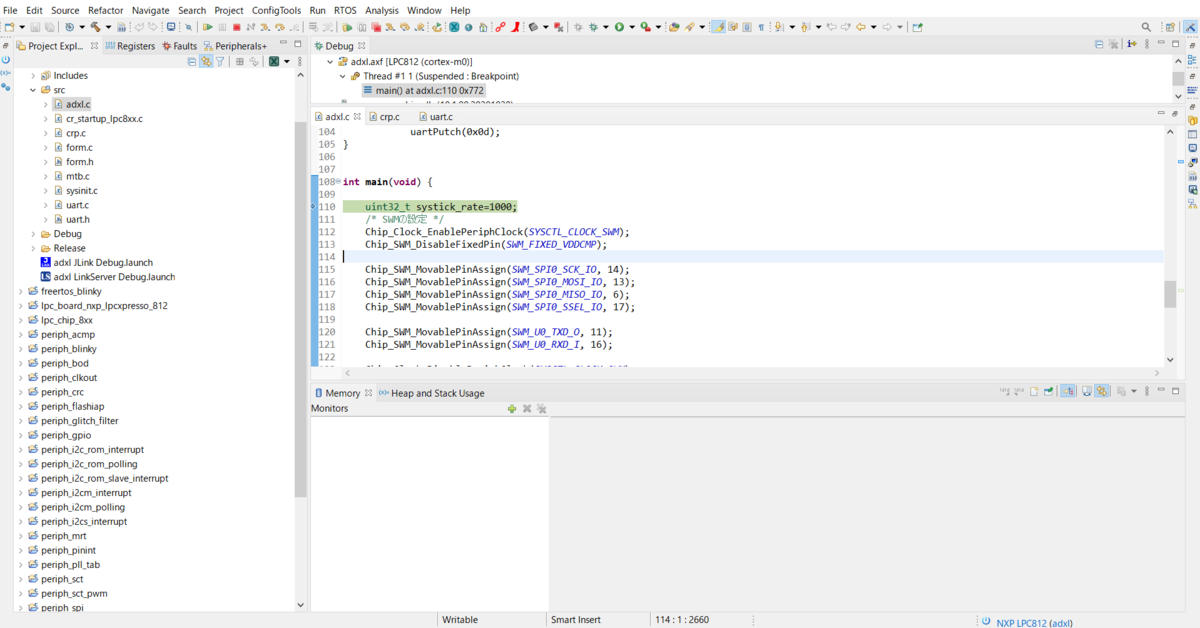This screenshot has height=628, width=1200.
Task: Click the hammer Build icon in the toolbar
Action: (96, 27)
